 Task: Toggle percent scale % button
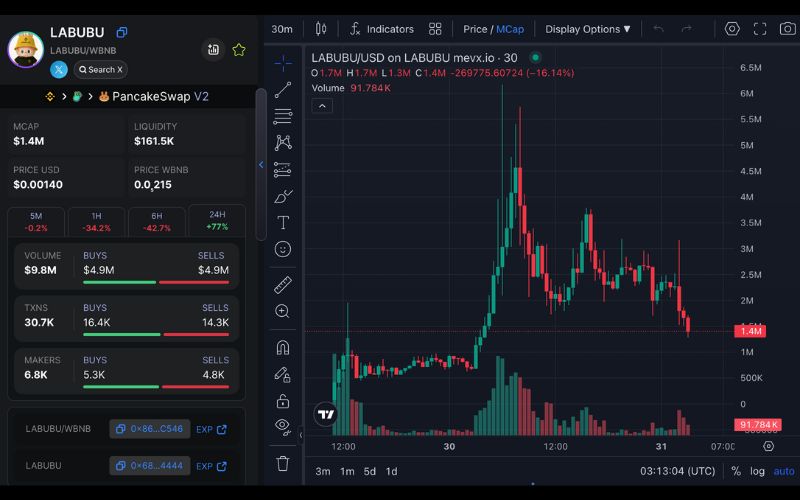tap(736, 471)
